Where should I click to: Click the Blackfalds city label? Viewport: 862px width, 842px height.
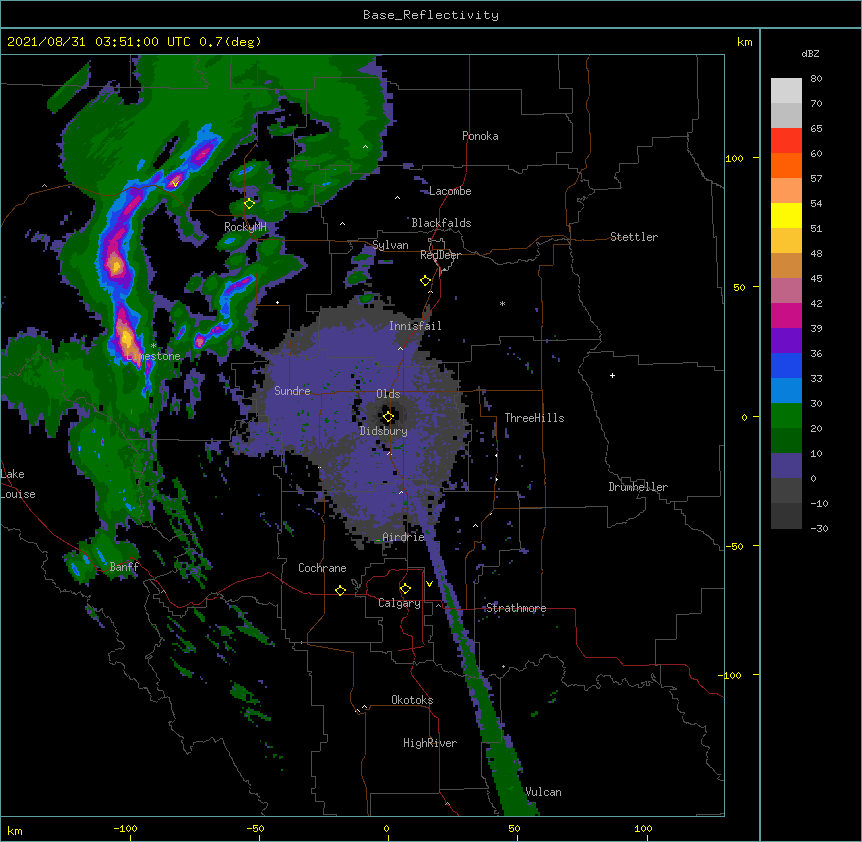click(x=441, y=223)
